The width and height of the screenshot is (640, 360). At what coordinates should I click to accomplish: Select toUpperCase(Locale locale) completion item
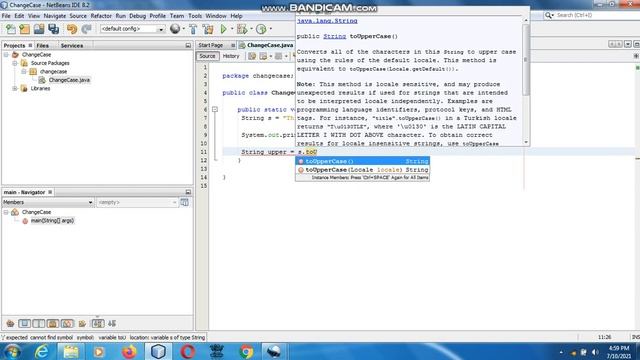point(362,170)
